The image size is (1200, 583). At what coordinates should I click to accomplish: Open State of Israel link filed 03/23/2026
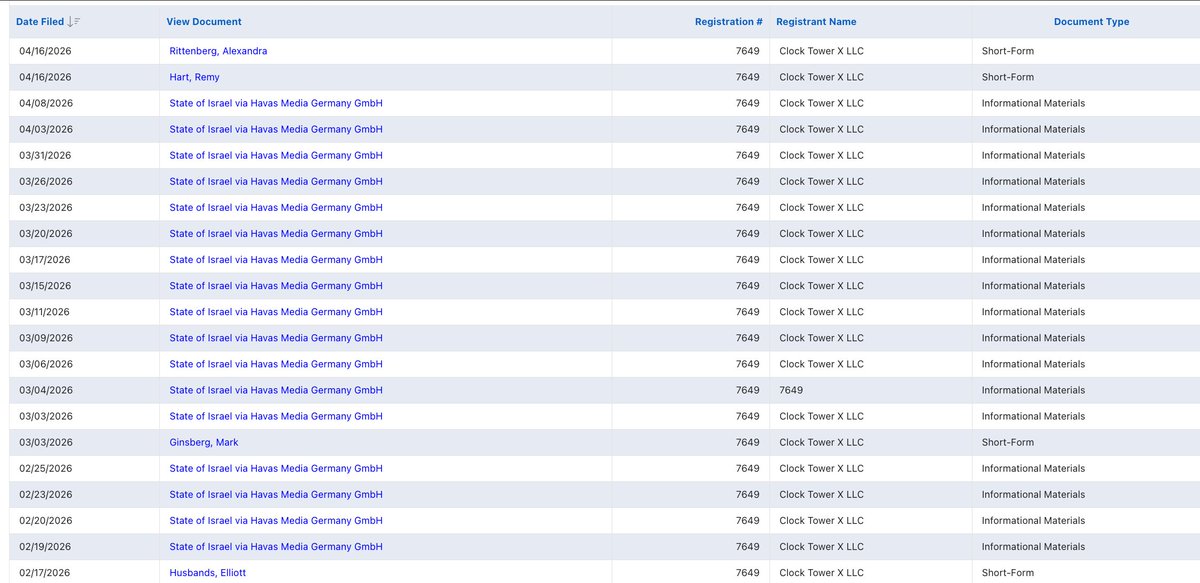tap(276, 207)
